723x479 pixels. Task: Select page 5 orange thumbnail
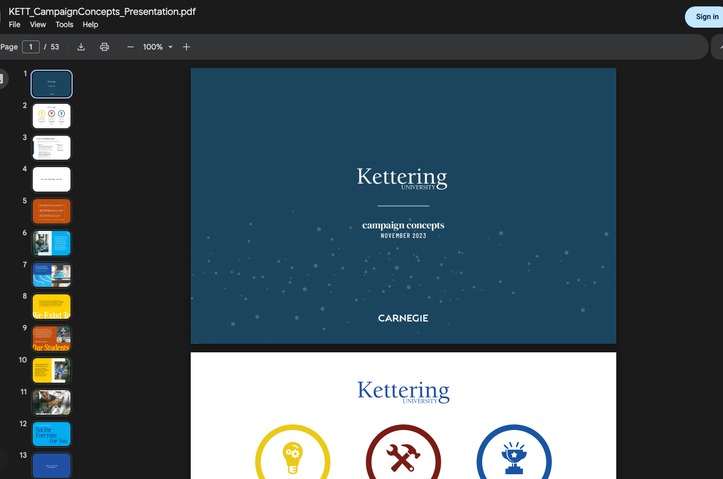(52, 211)
